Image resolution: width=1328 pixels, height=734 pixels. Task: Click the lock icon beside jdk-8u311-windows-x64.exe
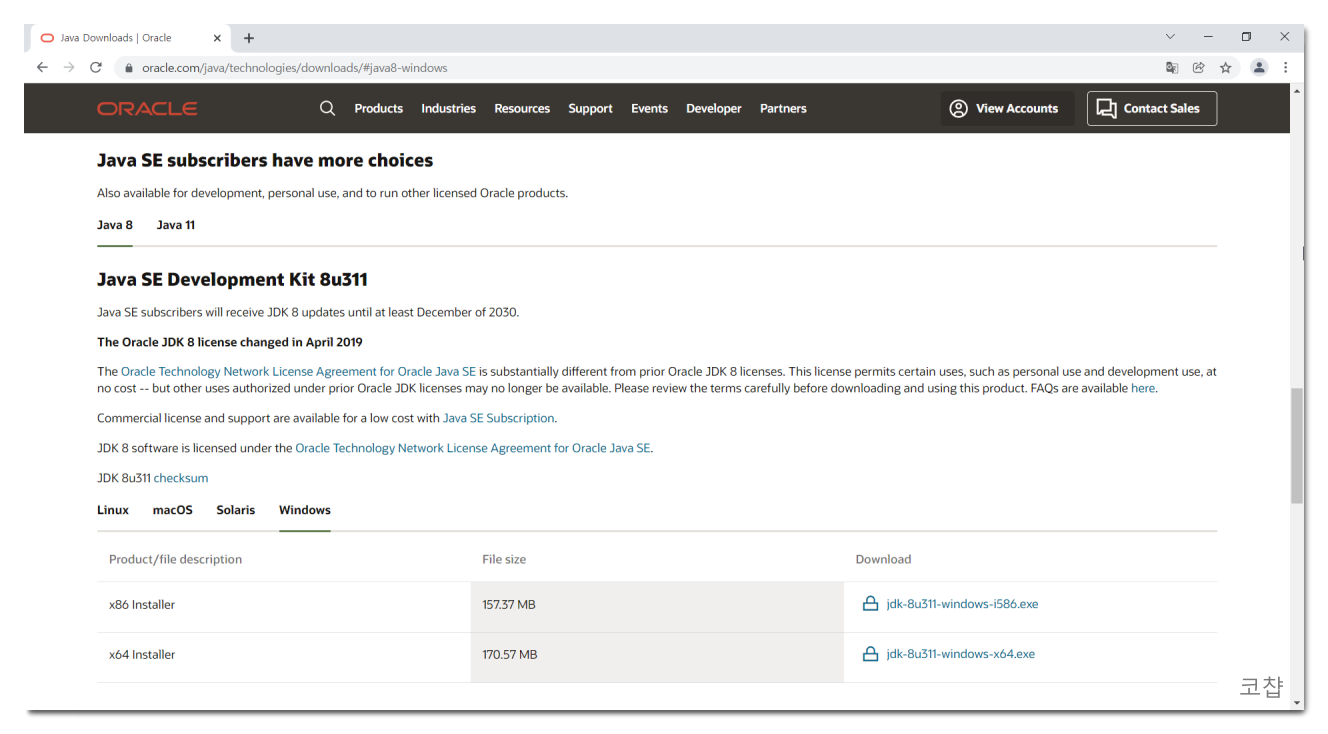pos(870,654)
